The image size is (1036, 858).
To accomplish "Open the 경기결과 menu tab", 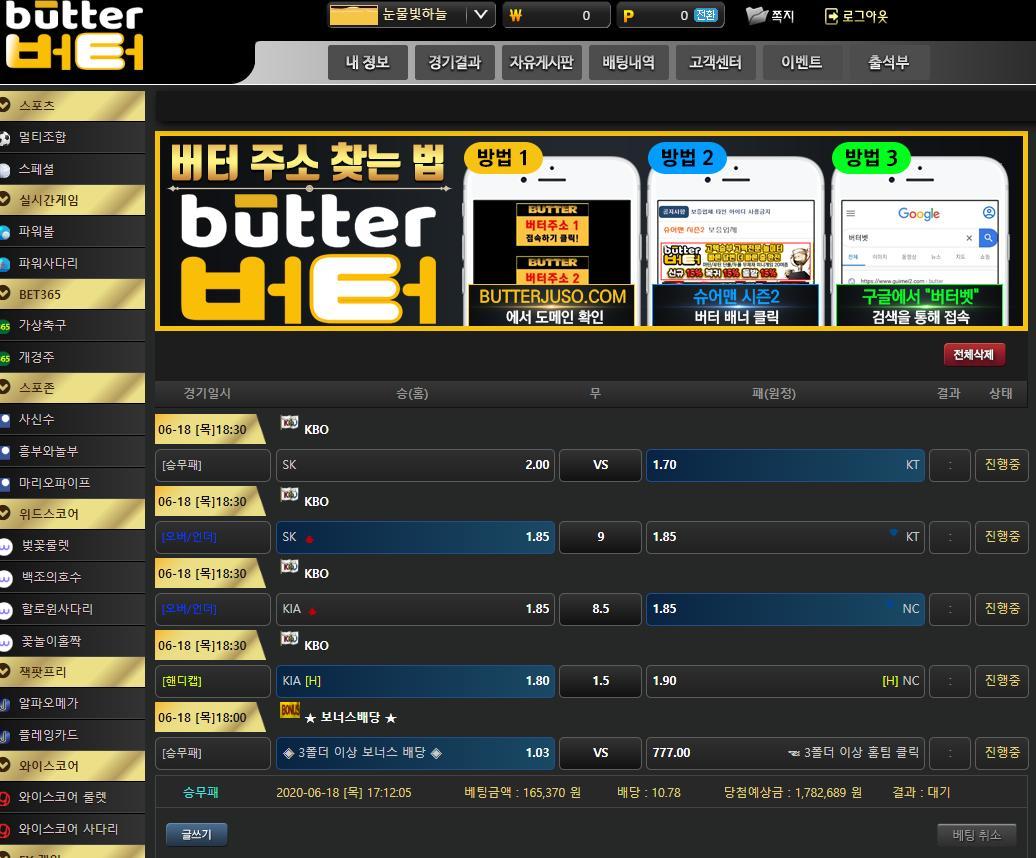I will click(454, 62).
